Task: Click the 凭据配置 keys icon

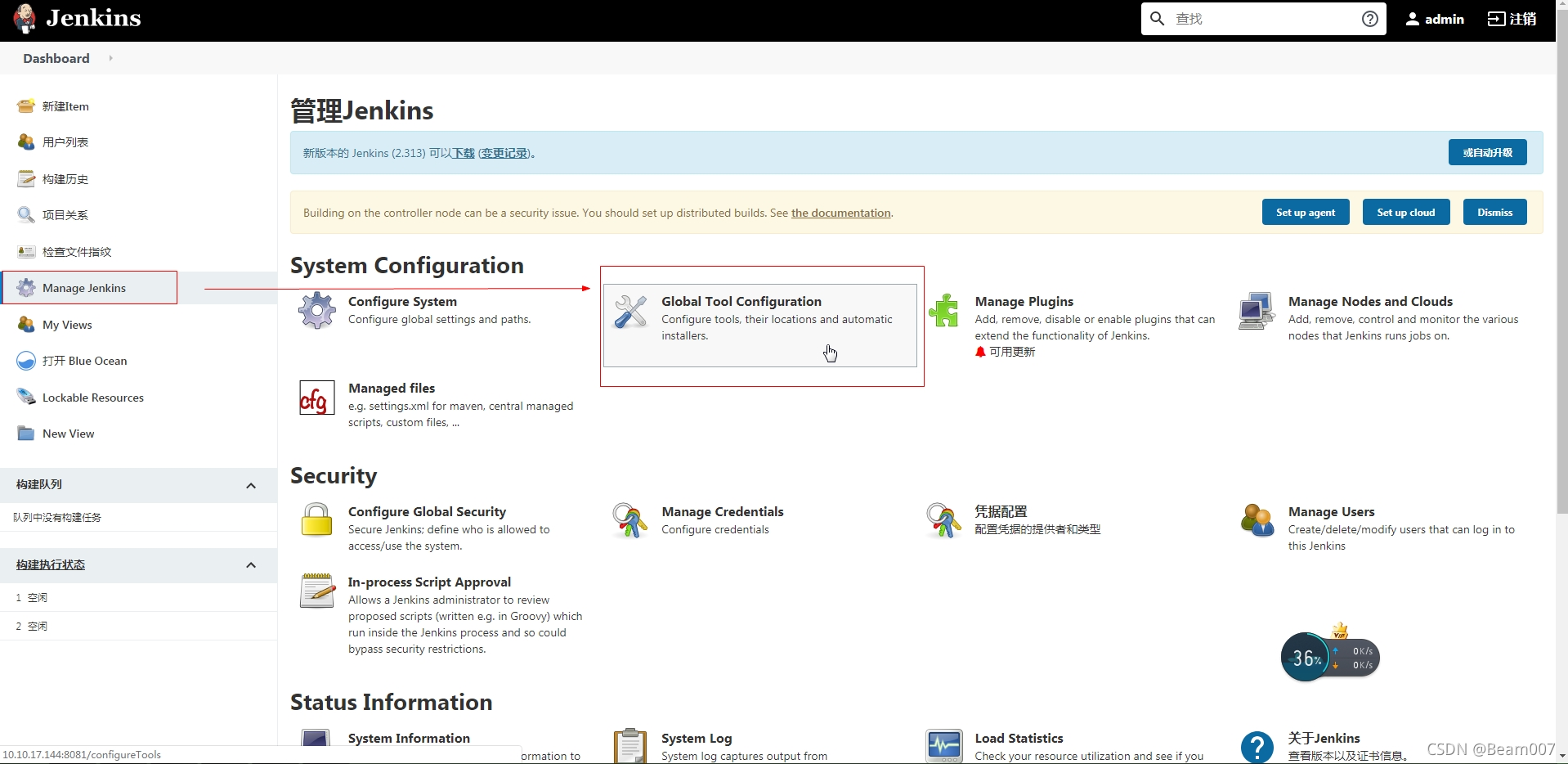Action: point(944,520)
